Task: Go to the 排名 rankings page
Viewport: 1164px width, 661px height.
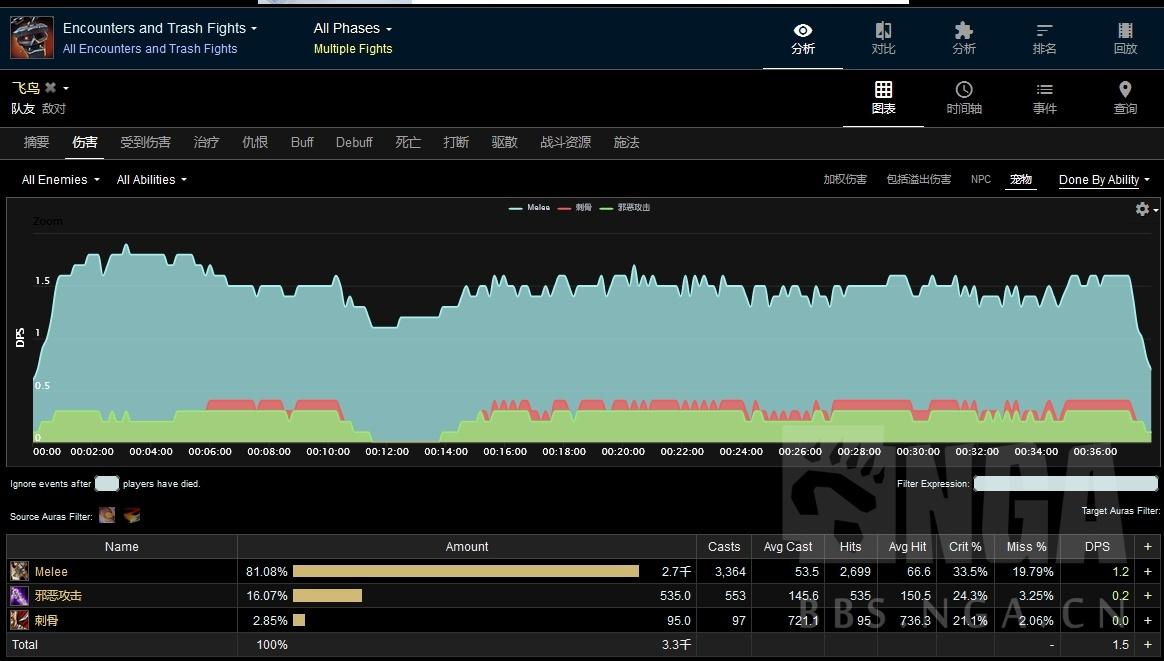Action: click(x=1044, y=39)
